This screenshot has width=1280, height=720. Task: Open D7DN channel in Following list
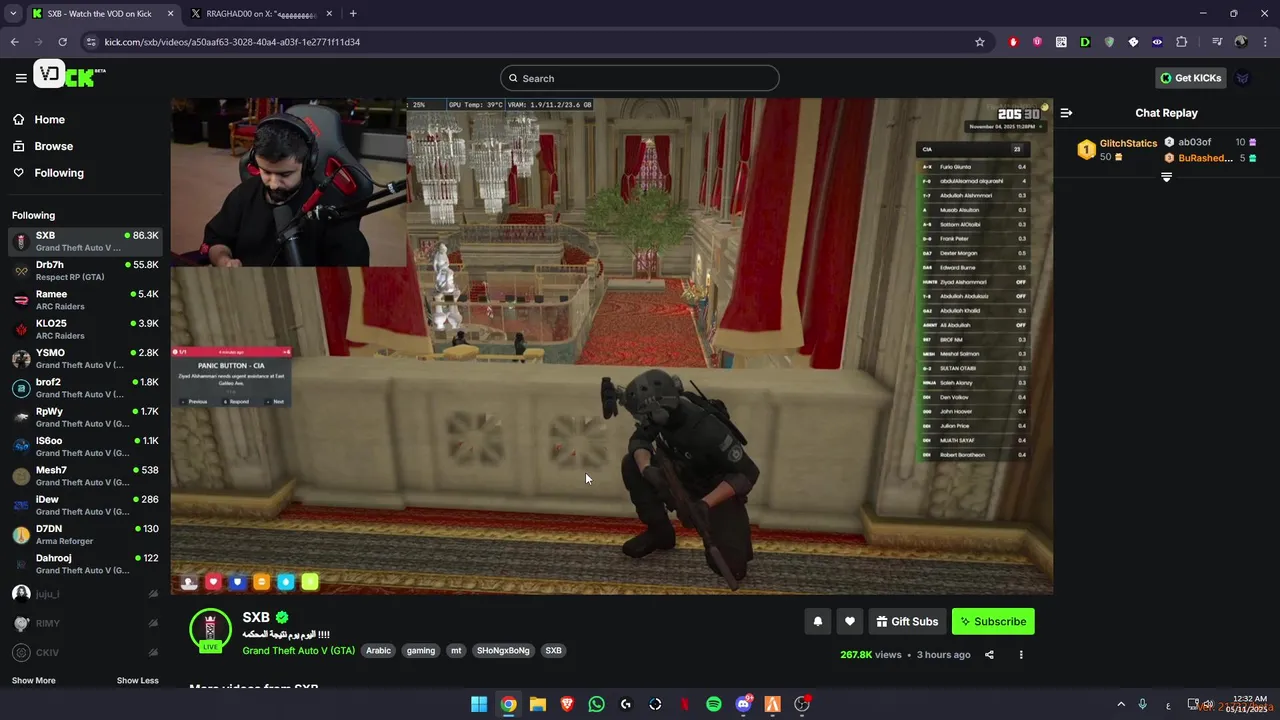click(85, 534)
